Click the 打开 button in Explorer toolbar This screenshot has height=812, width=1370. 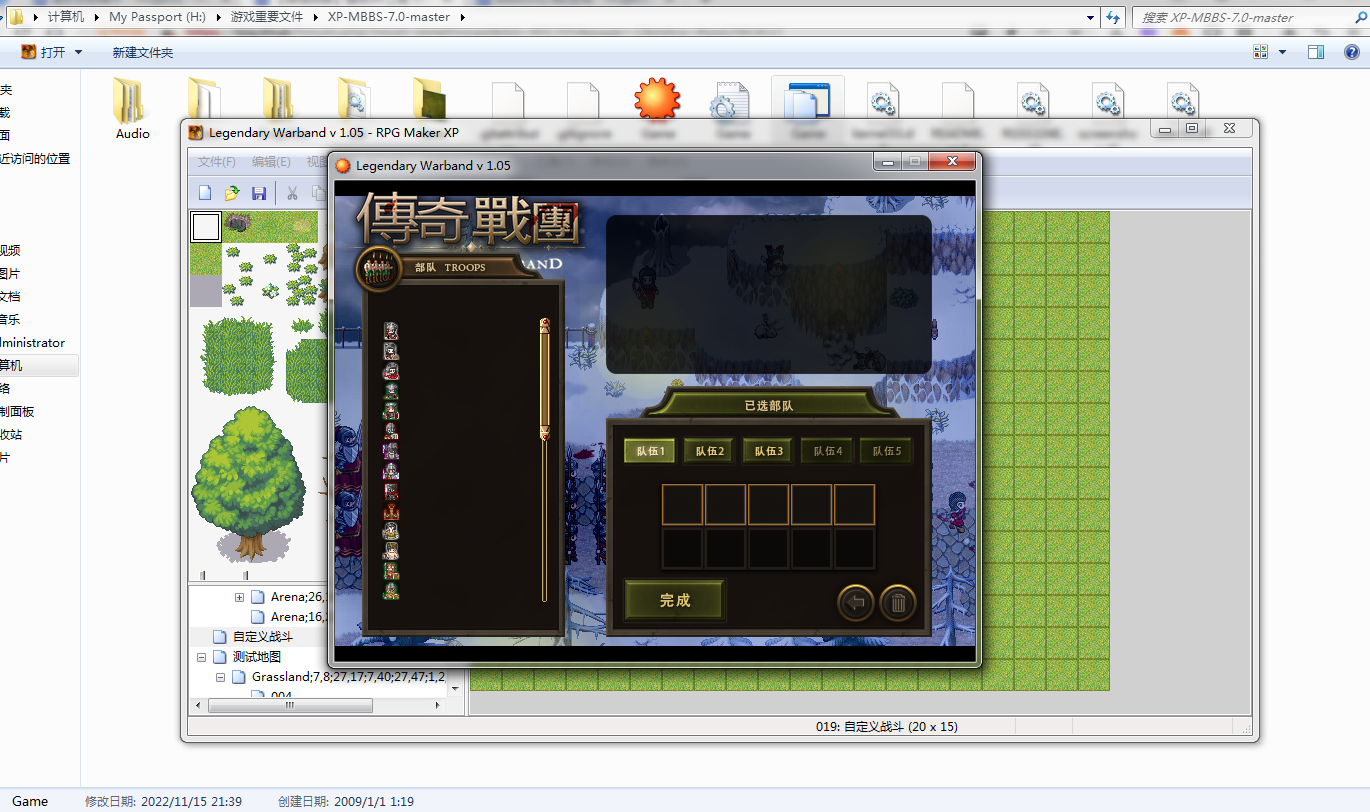[x=43, y=52]
